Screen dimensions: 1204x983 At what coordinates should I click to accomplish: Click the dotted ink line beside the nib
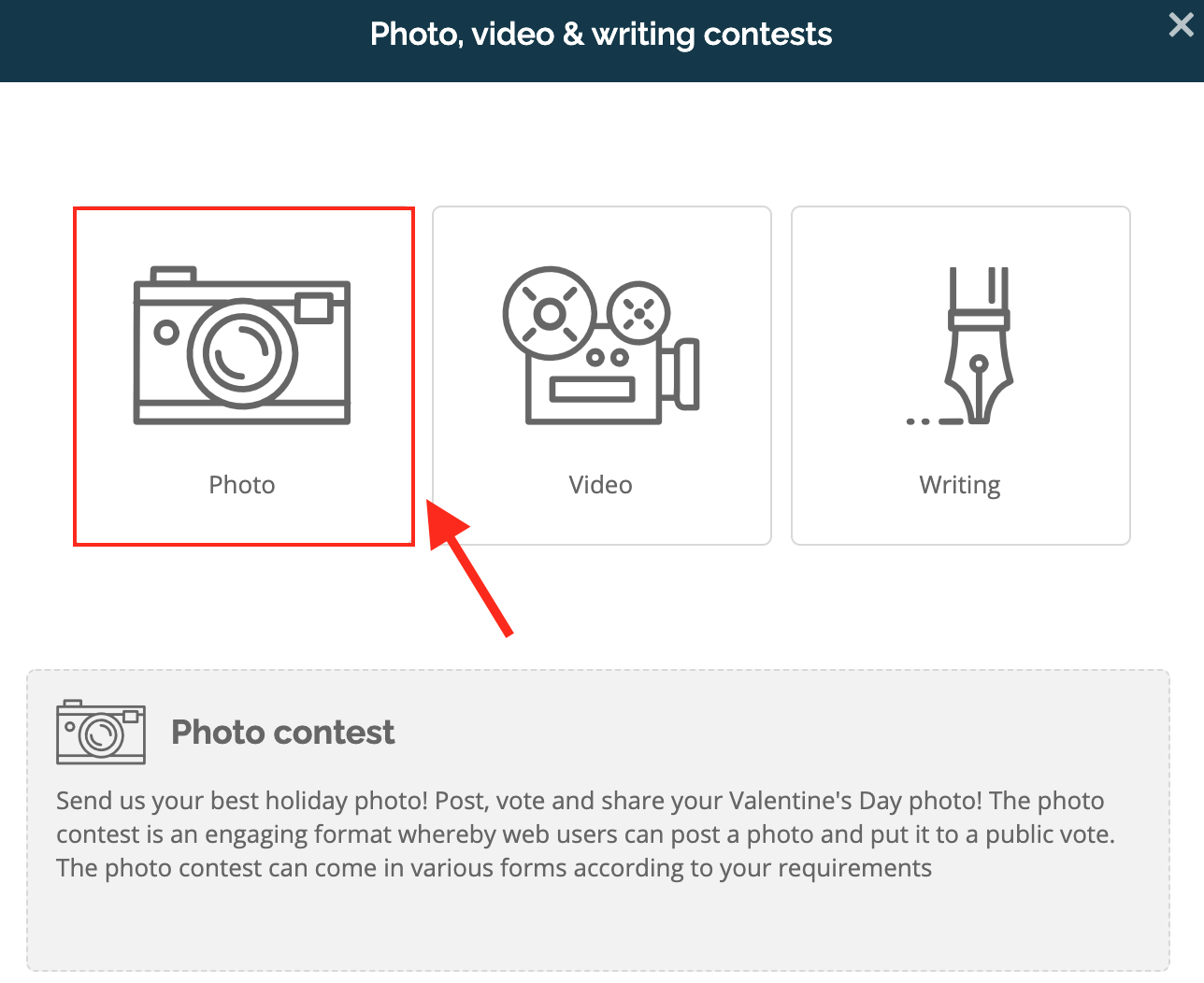click(934, 422)
